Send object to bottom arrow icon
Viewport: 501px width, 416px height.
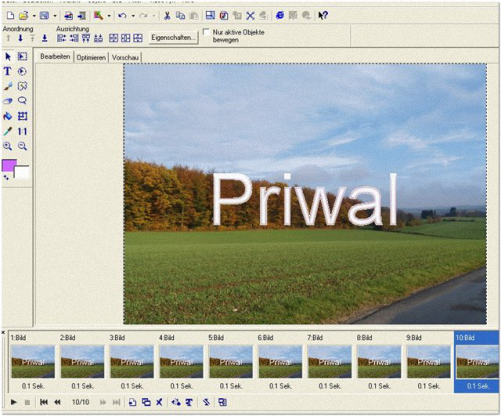click(44, 38)
